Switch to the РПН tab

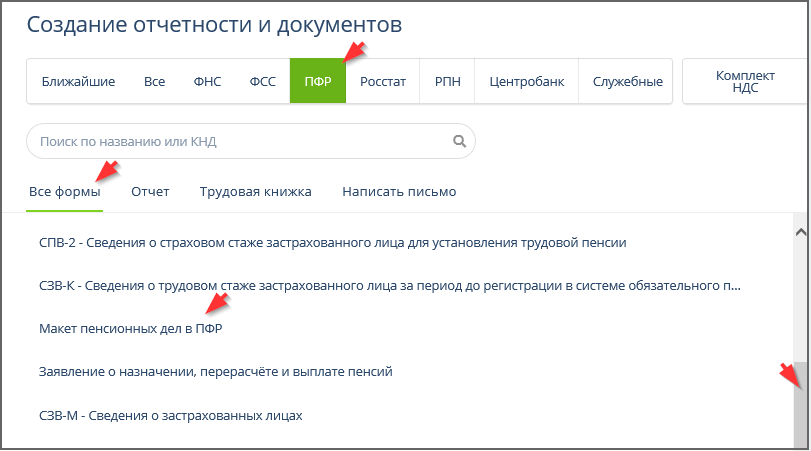(x=447, y=81)
